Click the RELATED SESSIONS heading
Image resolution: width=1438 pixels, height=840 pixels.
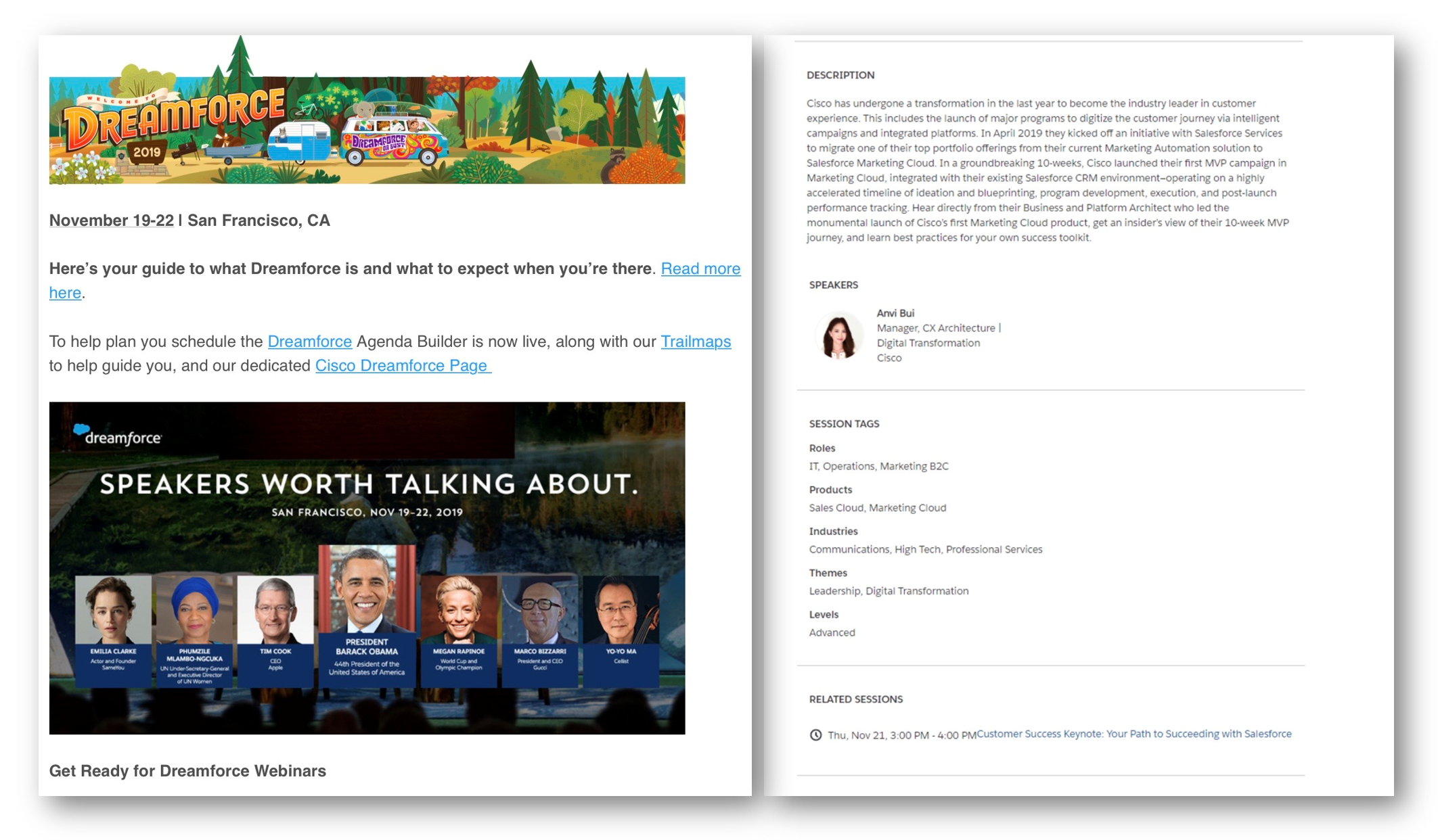tap(856, 699)
